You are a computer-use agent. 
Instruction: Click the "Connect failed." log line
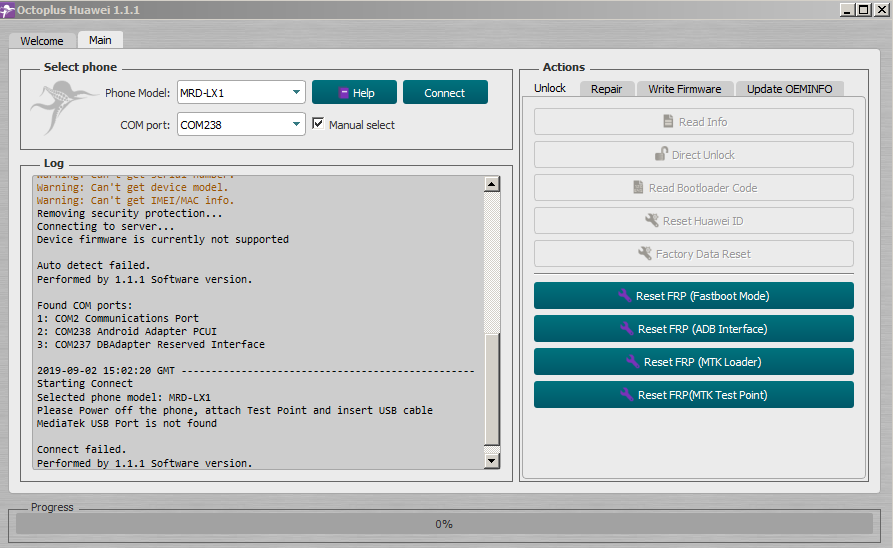81,449
